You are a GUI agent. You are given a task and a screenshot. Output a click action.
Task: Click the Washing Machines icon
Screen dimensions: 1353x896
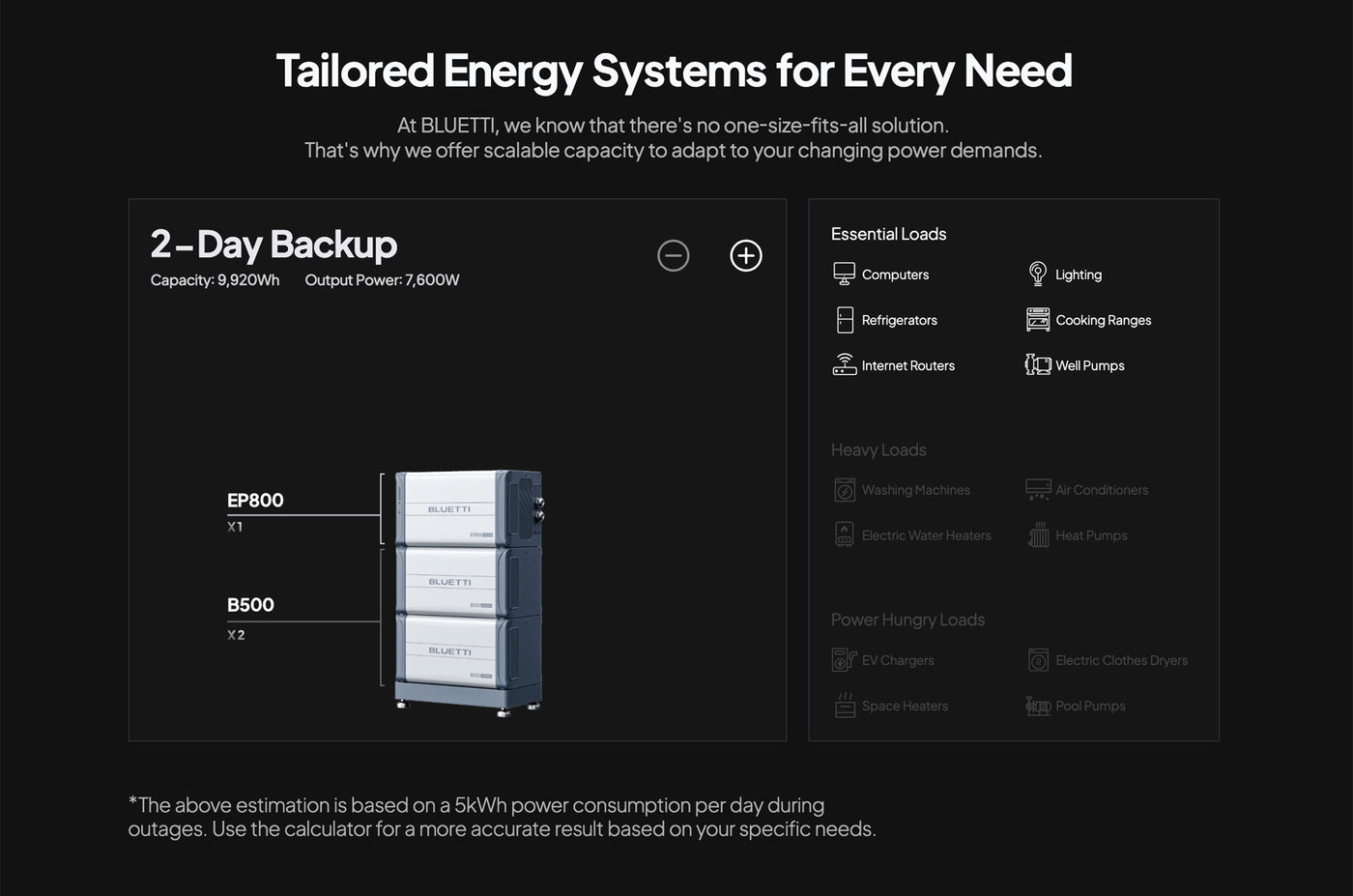844,490
